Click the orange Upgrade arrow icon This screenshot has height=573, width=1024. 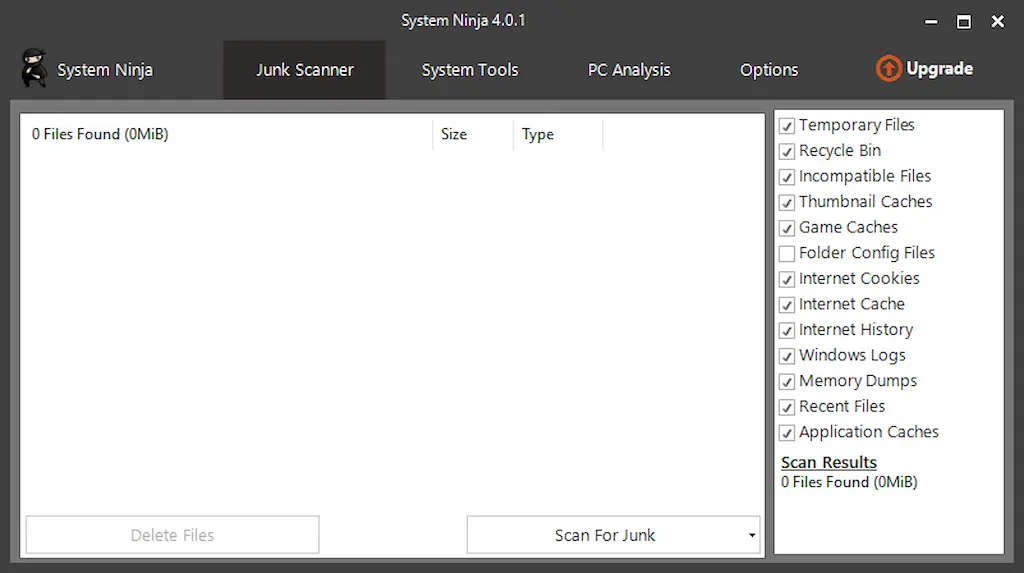click(x=888, y=69)
